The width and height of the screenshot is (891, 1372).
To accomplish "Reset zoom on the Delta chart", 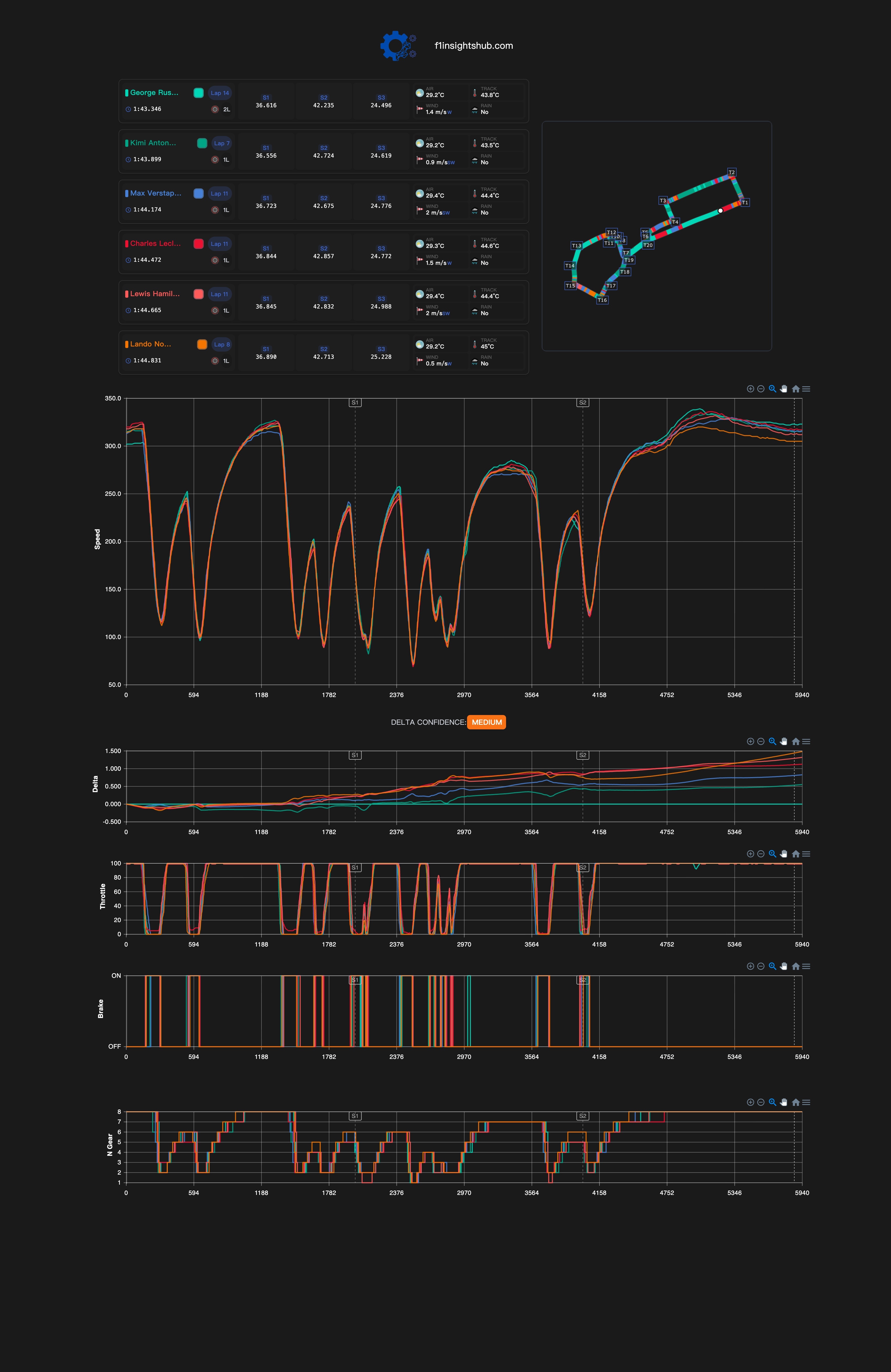I will 796,741.
